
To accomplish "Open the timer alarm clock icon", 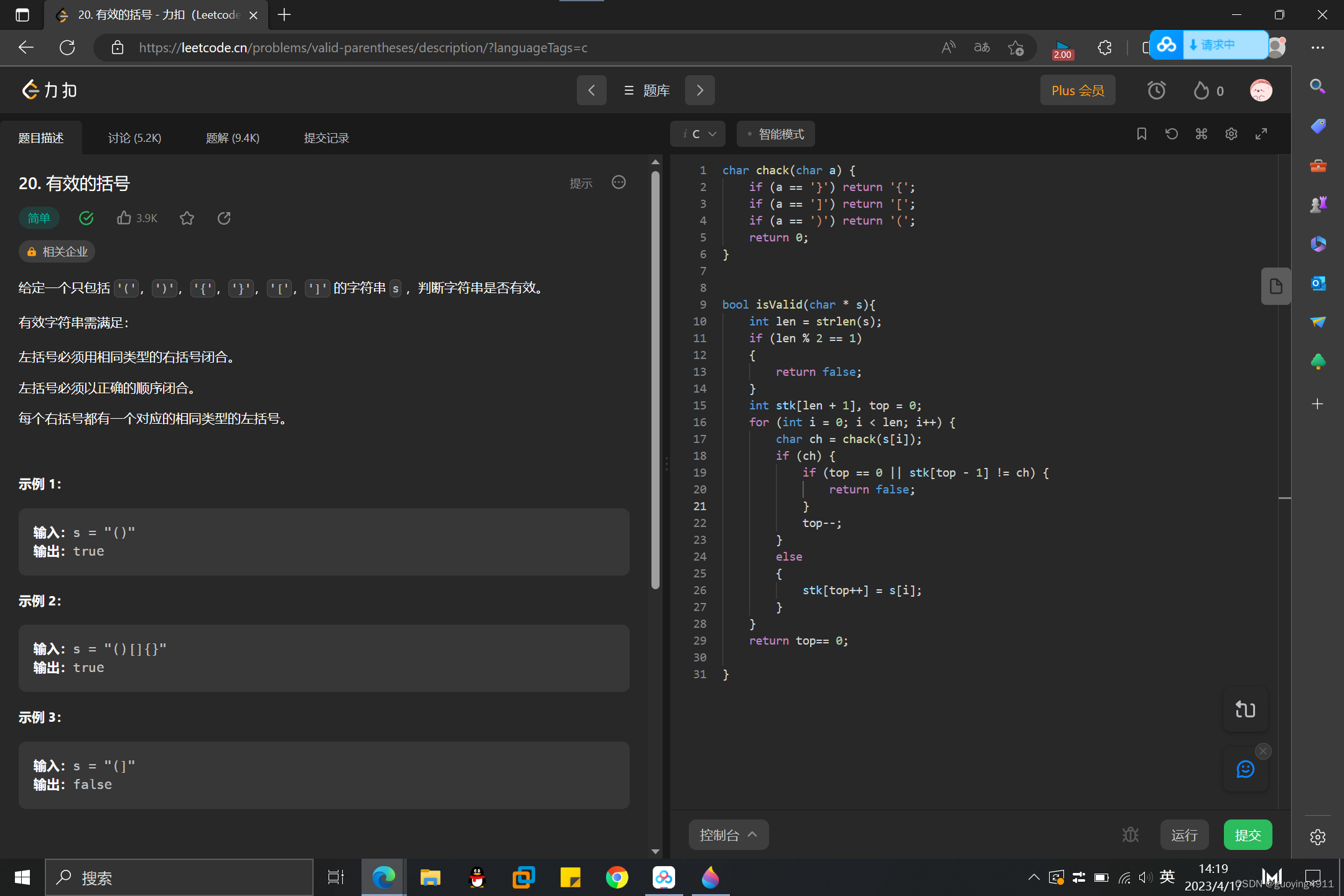I will [1156, 91].
